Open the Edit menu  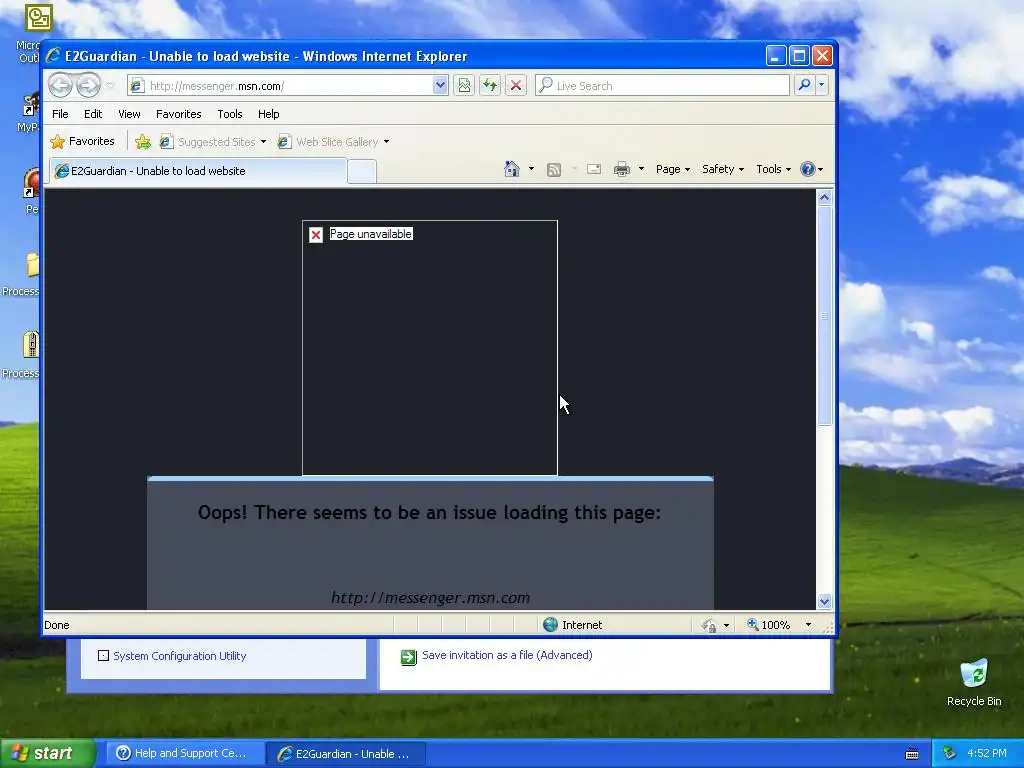pyautogui.click(x=93, y=114)
